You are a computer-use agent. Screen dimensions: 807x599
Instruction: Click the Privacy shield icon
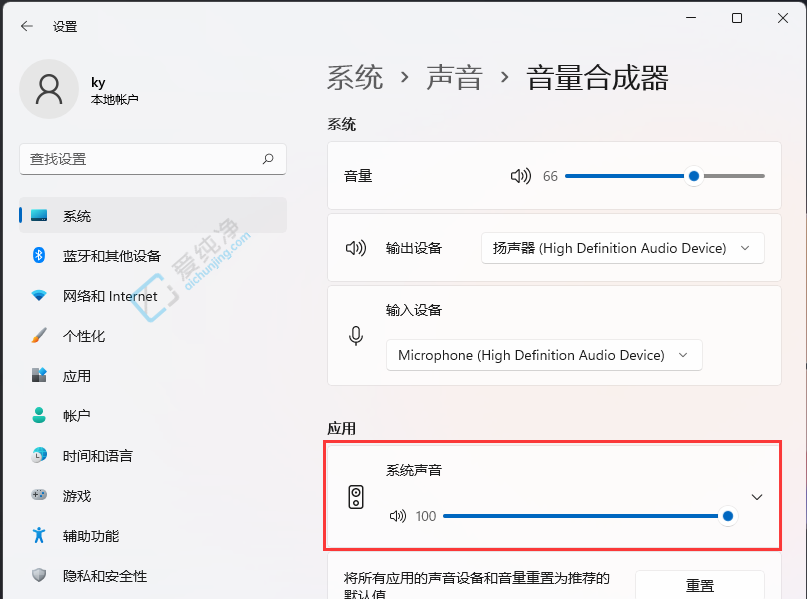(x=39, y=575)
